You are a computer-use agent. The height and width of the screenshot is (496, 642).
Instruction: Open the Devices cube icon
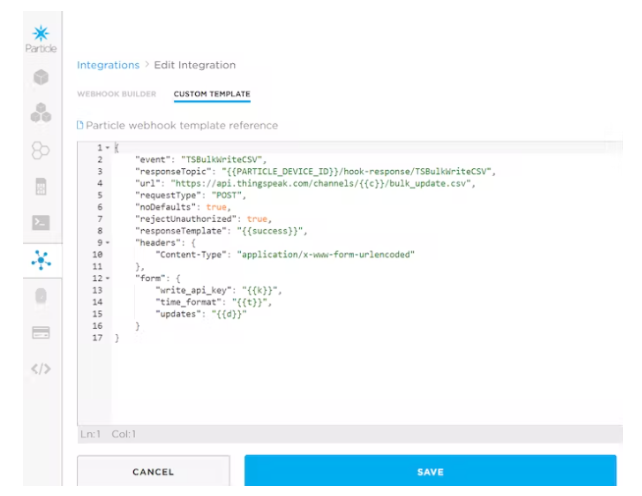click(41, 77)
